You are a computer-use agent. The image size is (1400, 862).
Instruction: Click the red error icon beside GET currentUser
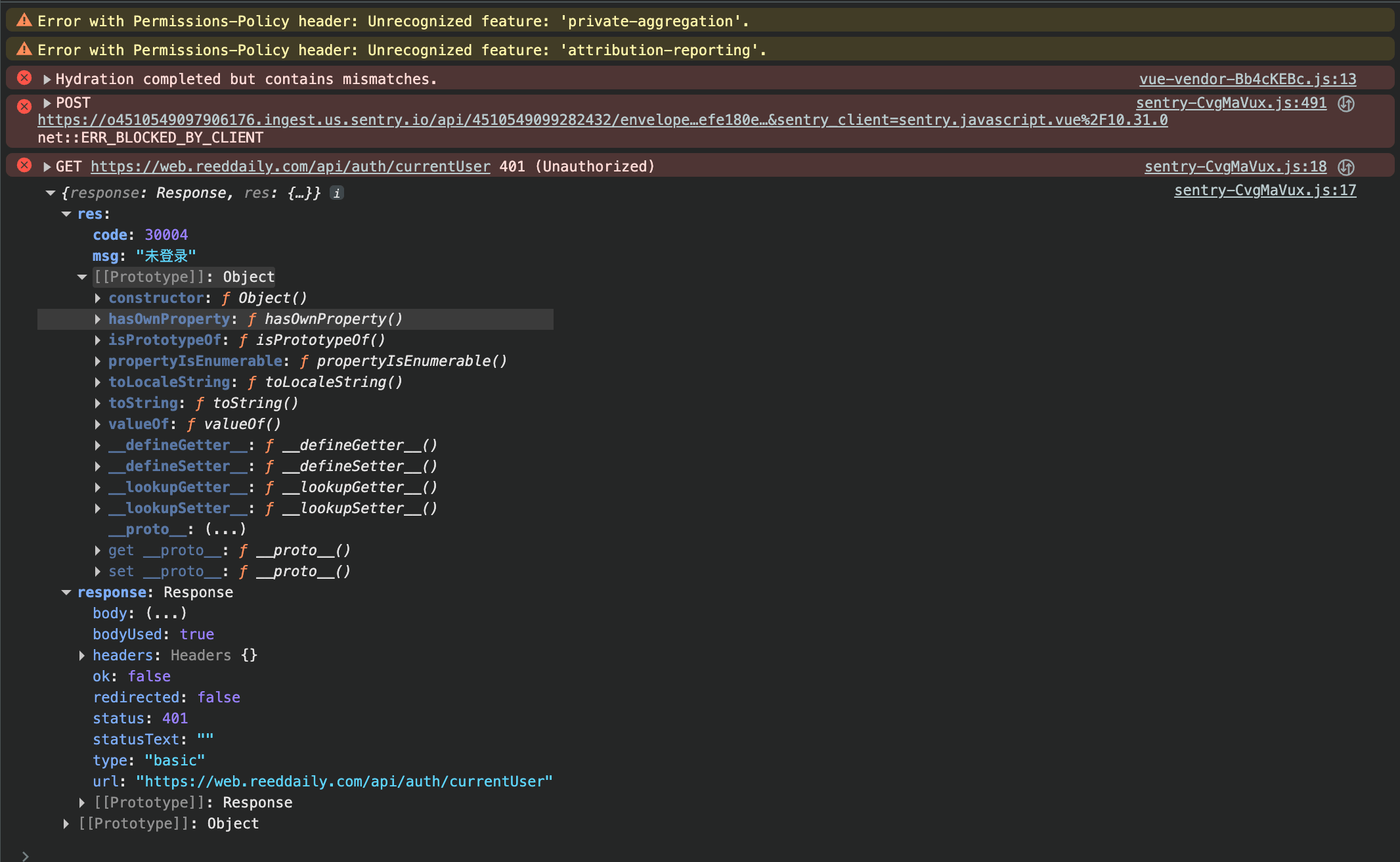tap(24, 165)
